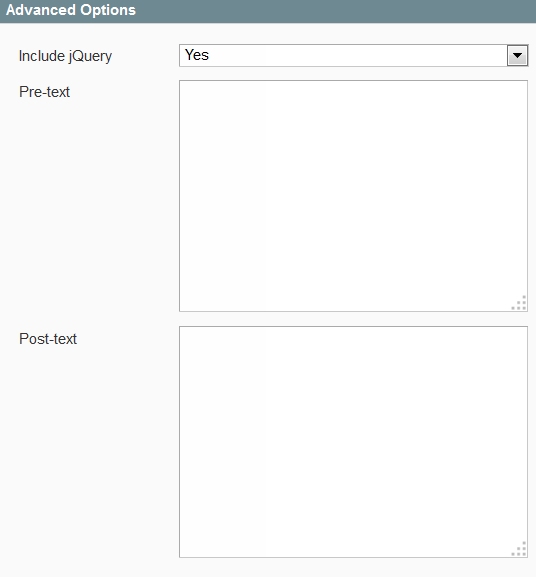
Task: Click the Advanced Options section header
Action: (268, 11)
